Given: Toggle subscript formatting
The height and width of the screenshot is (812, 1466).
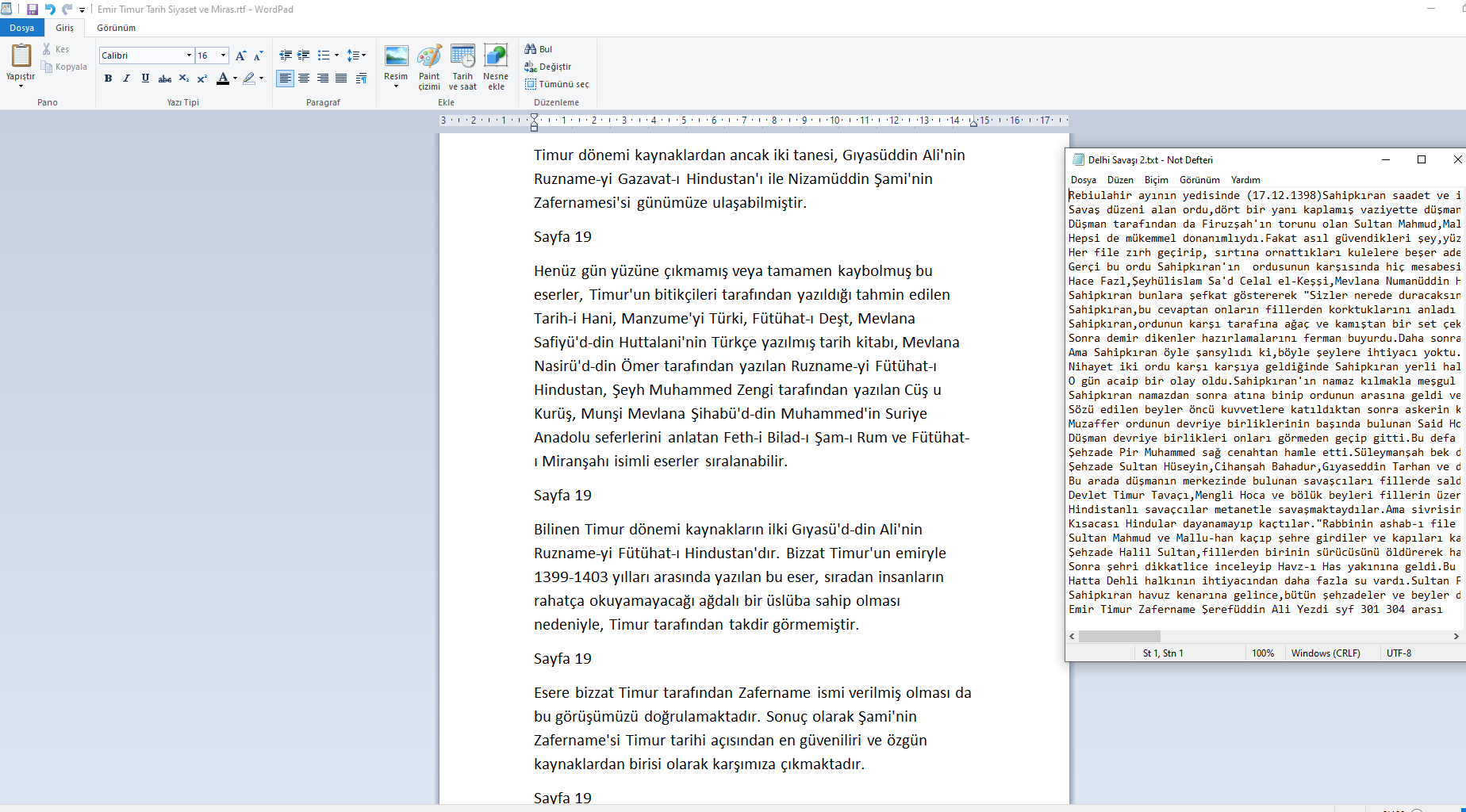Looking at the screenshot, I should pyautogui.click(x=184, y=79).
